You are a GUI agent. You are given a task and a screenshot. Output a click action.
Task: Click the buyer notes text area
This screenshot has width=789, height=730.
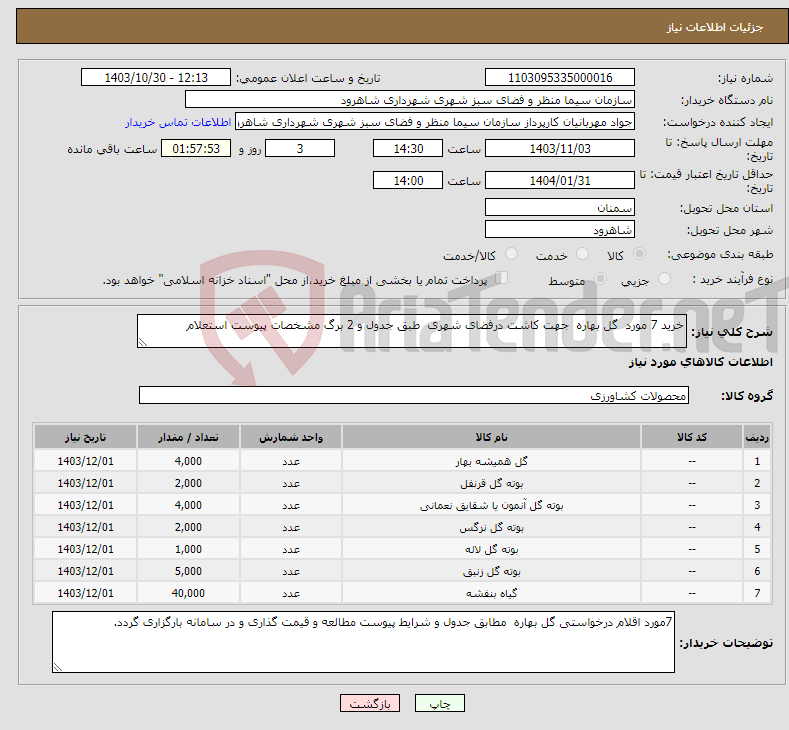click(x=363, y=642)
